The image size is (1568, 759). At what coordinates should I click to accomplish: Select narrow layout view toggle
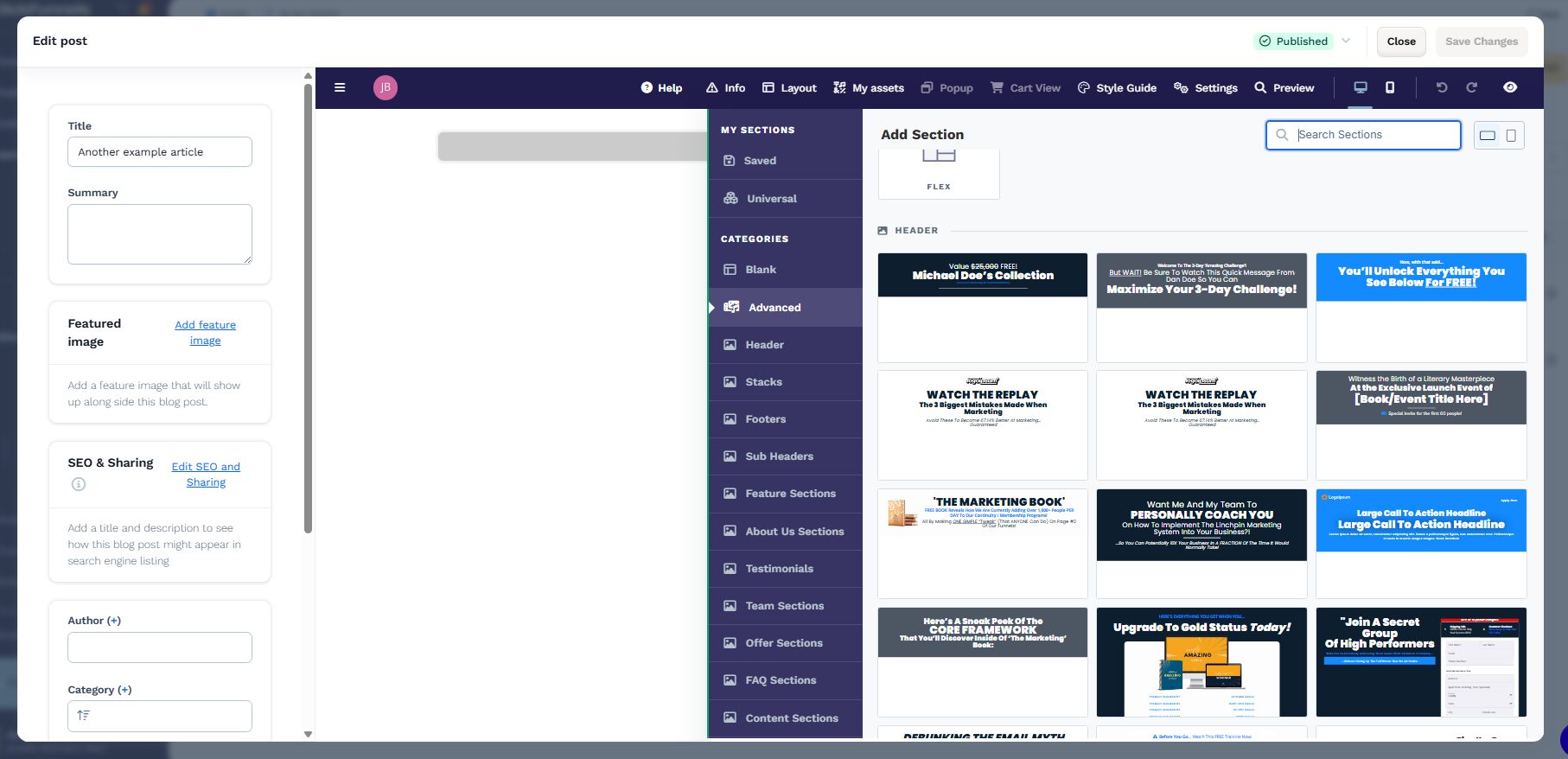point(1511,135)
